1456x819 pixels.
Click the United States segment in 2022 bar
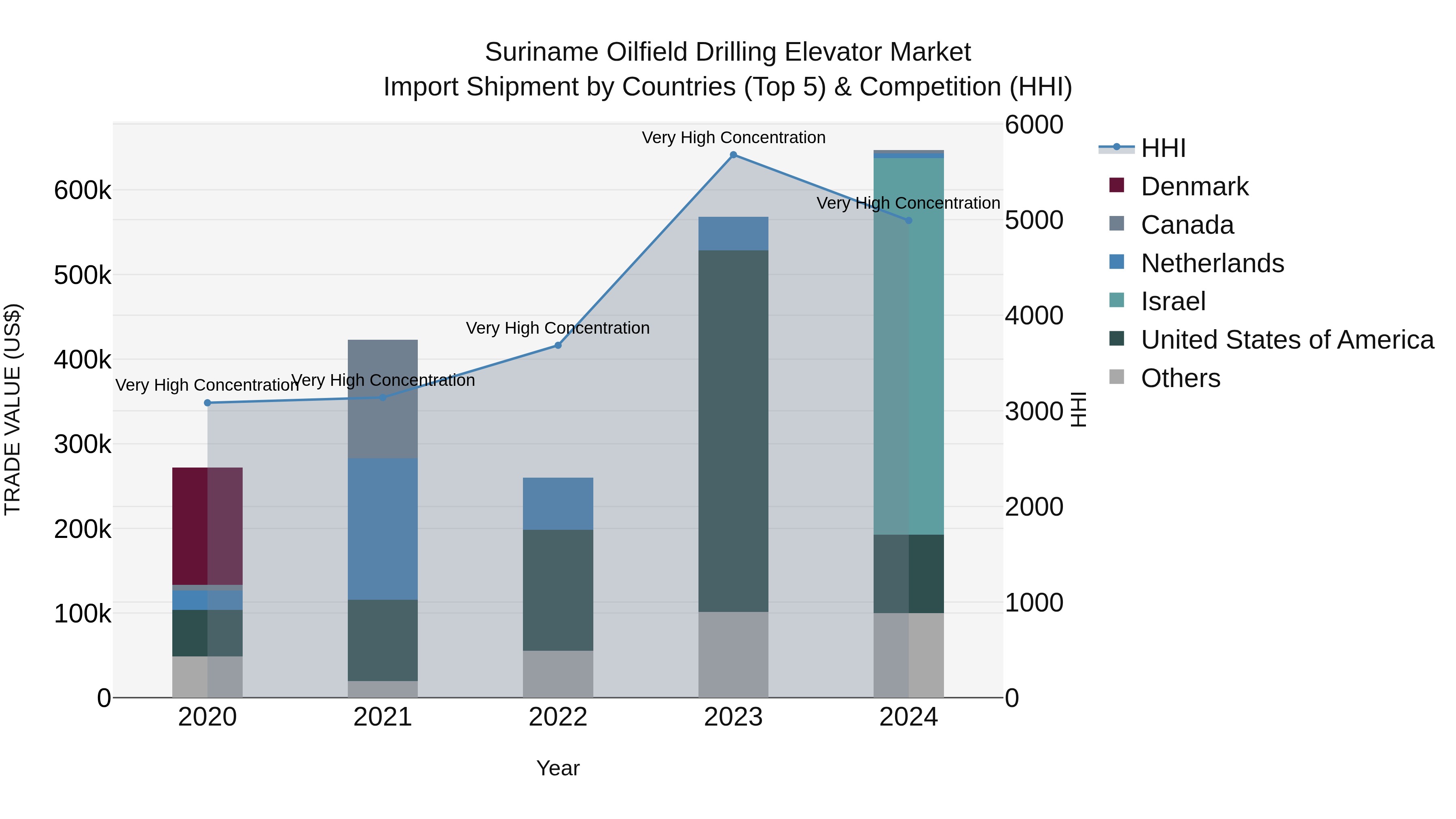(558, 590)
